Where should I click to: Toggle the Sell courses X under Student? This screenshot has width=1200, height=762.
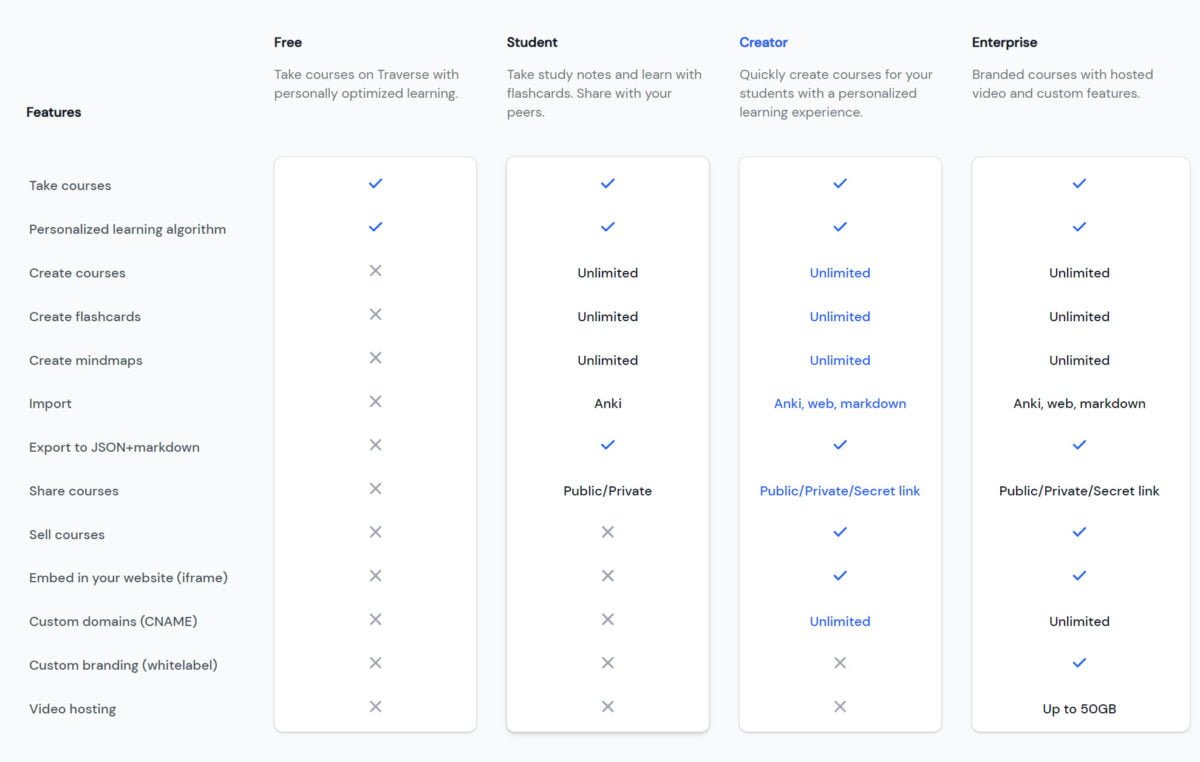point(607,532)
